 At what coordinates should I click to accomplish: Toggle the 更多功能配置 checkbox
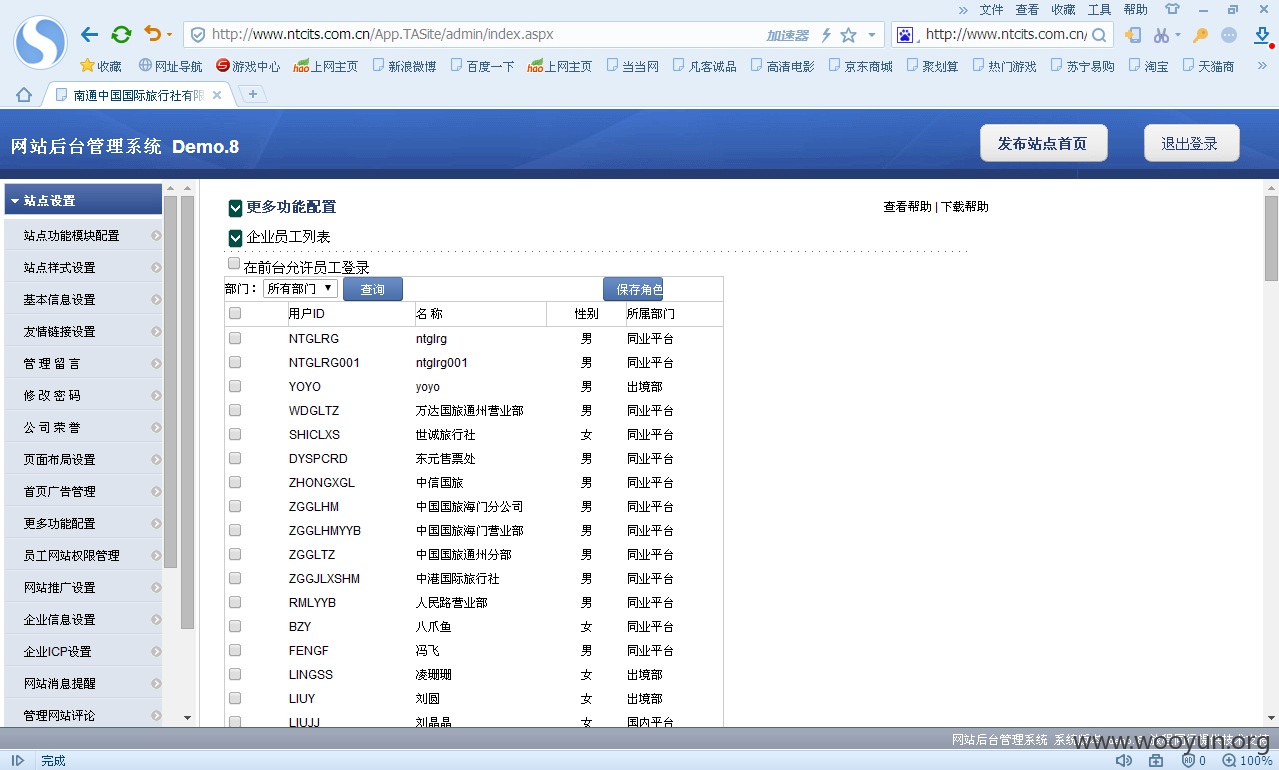[235, 208]
